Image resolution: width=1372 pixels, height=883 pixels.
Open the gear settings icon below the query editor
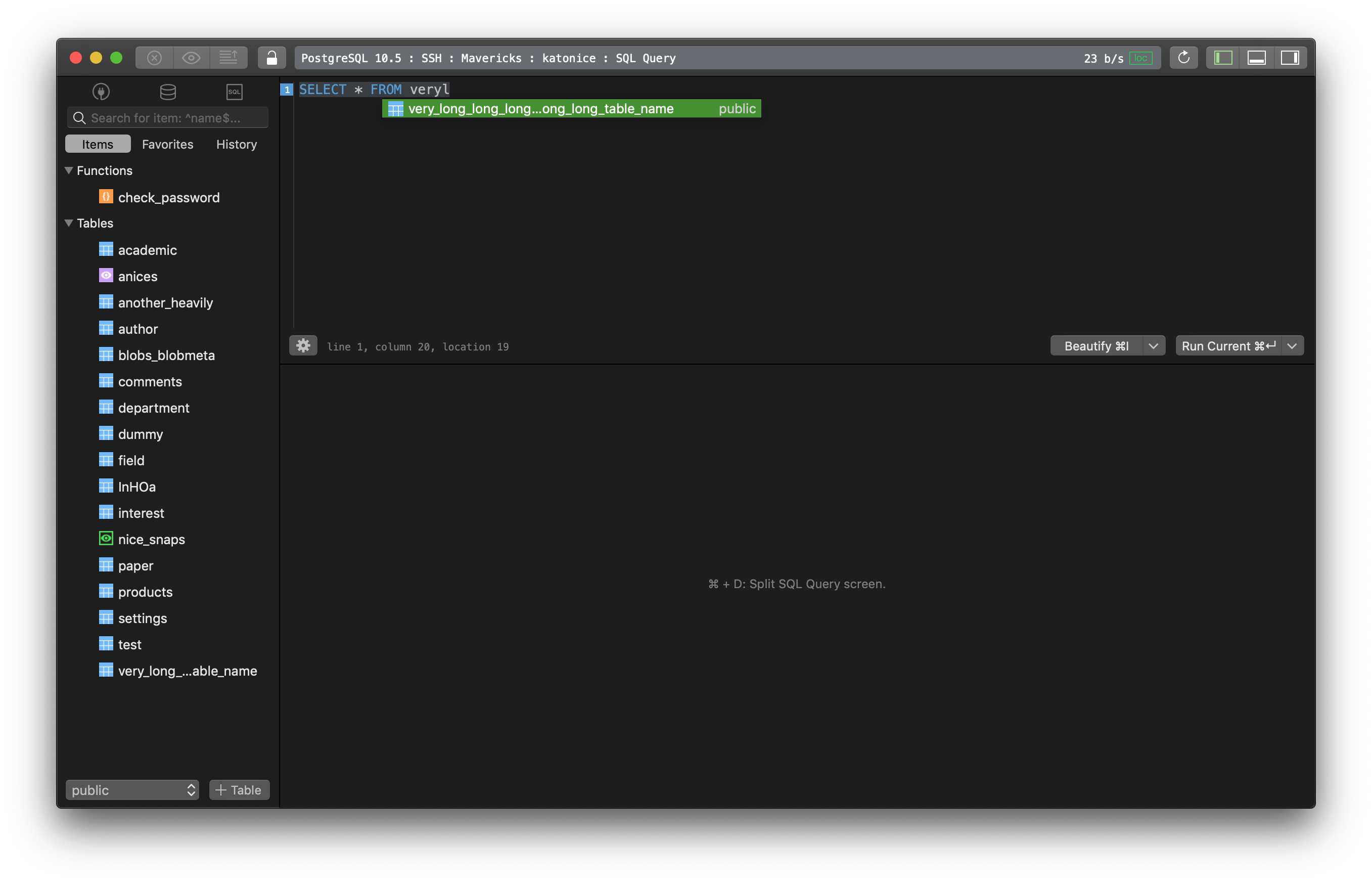(x=303, y=345)
